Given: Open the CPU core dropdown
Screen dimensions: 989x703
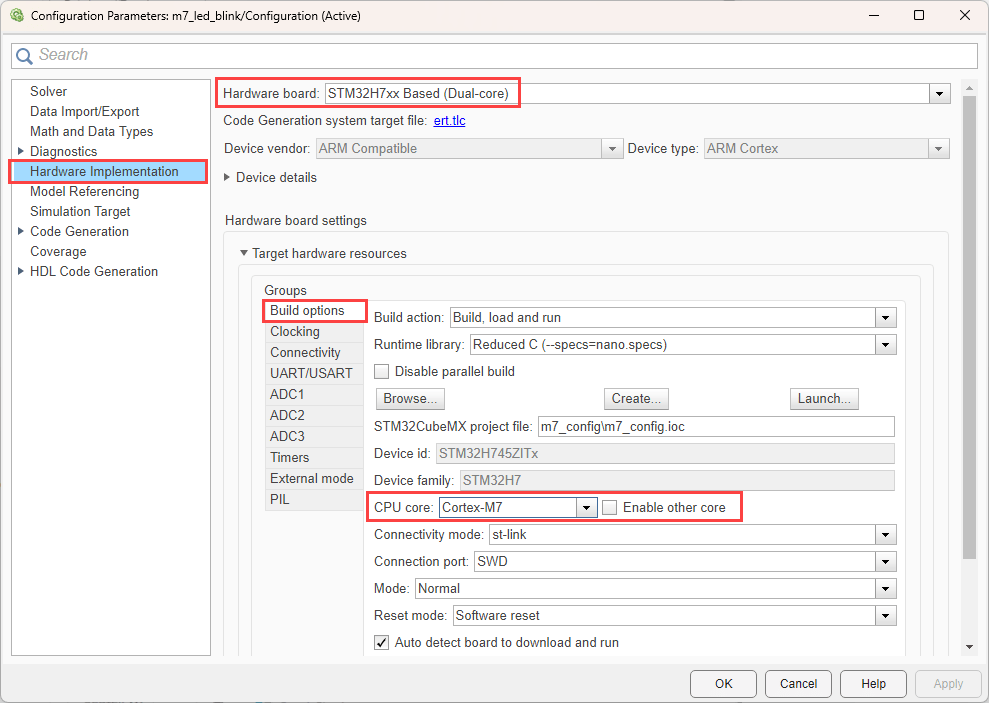Looking at the screenshot, I should 586,507.
